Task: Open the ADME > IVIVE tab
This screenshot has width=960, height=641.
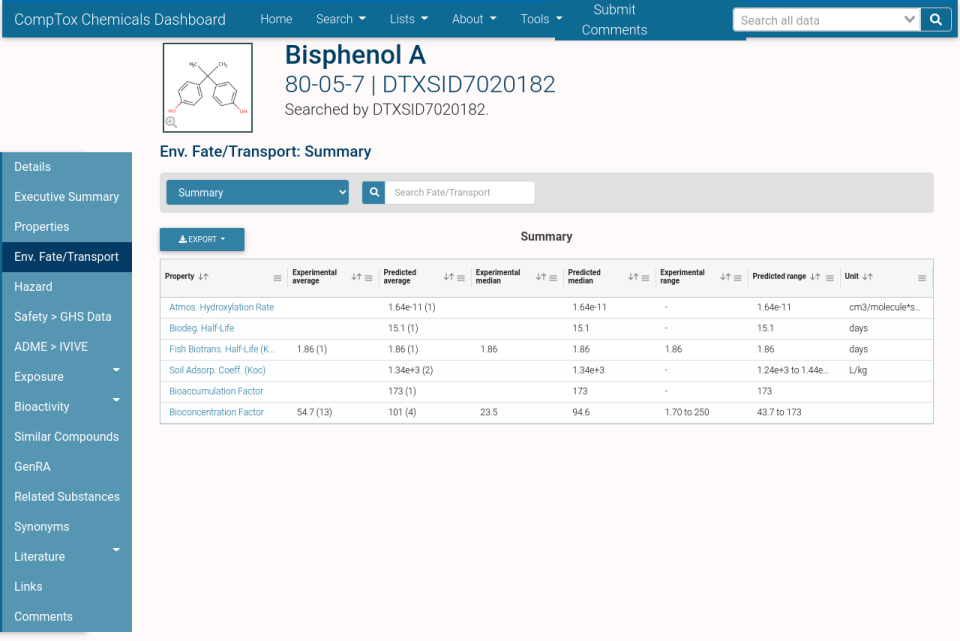Action: pyautogui.click(x=66, y=347)
